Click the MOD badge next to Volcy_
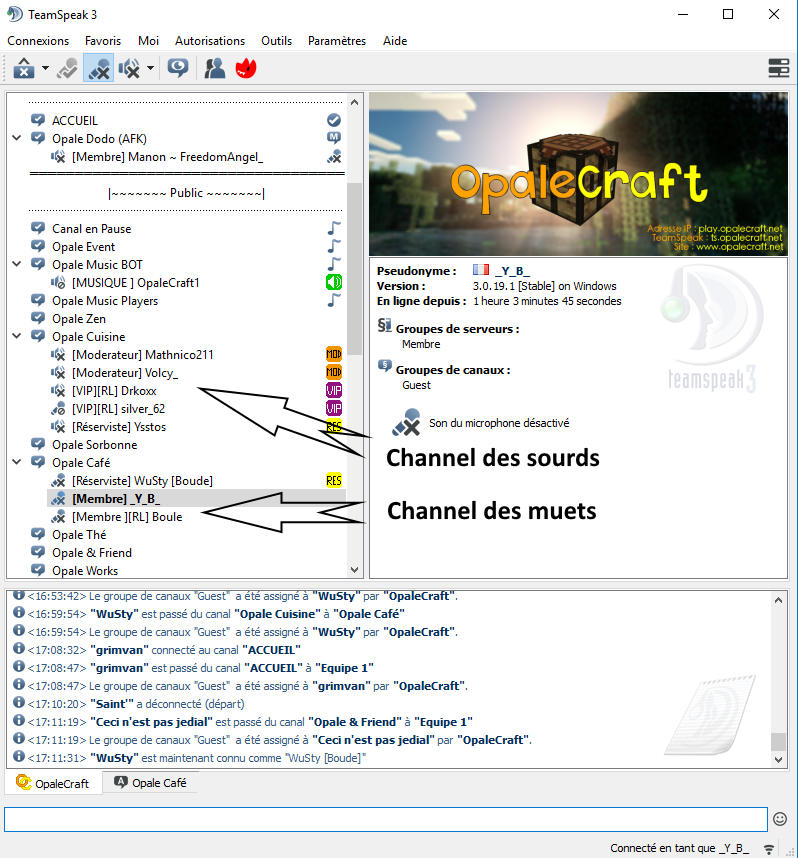Image resolution: width=798 pixels, height=858 pixels. tap(334, 373)
